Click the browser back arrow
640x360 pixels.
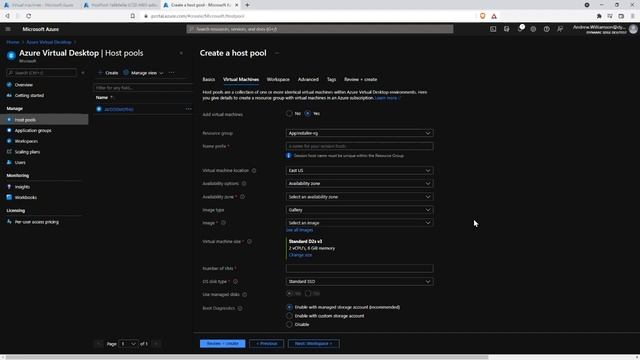click(x=7, y=16)
